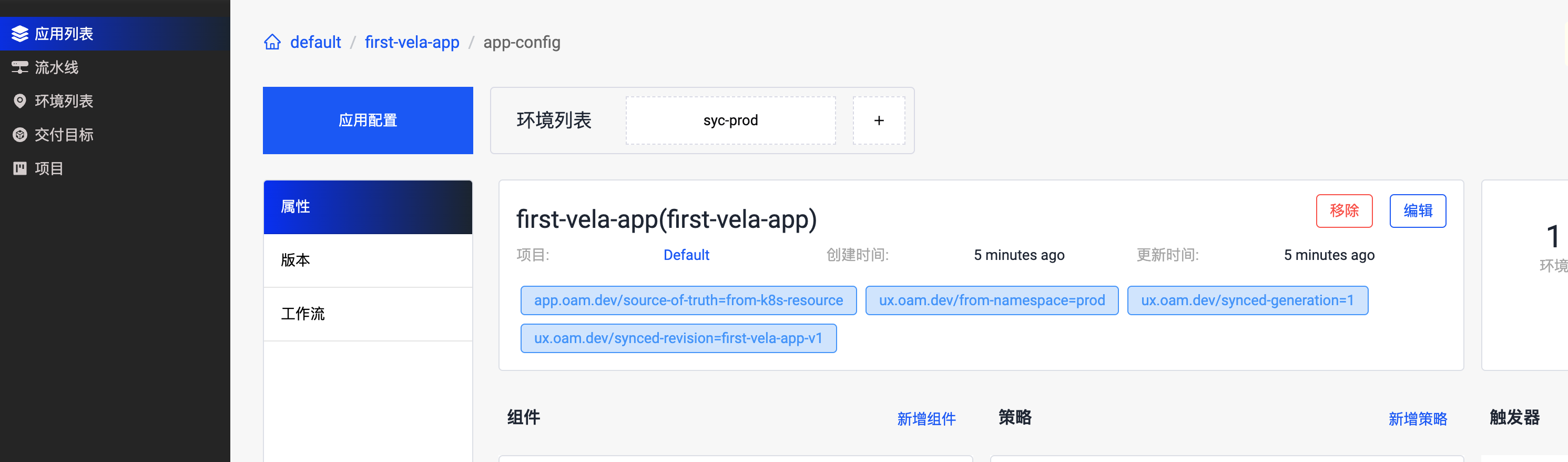Click the ux.oam.dev/from-namespace=prod label tag
The image size is (1568, 462).
click(x=992, y=300)
